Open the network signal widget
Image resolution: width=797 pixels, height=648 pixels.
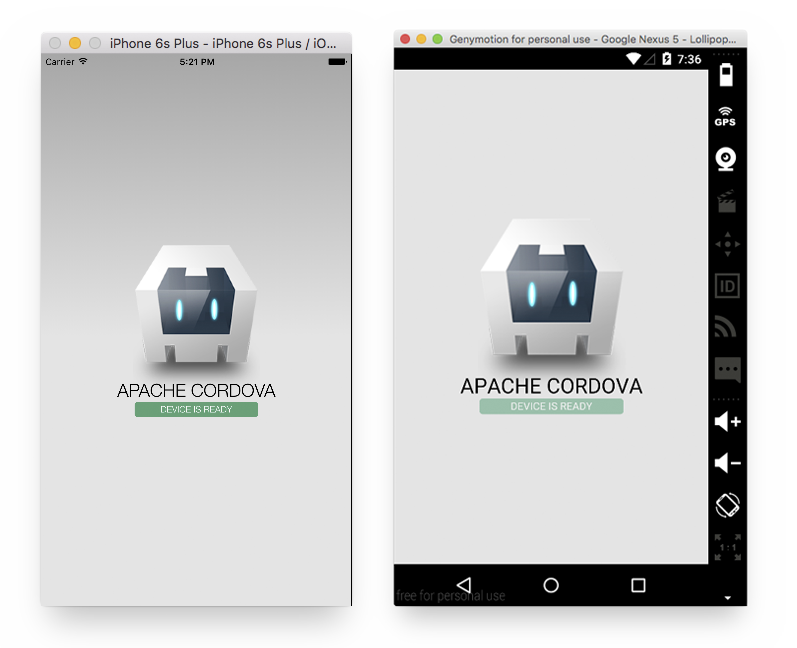pos(725,327)
